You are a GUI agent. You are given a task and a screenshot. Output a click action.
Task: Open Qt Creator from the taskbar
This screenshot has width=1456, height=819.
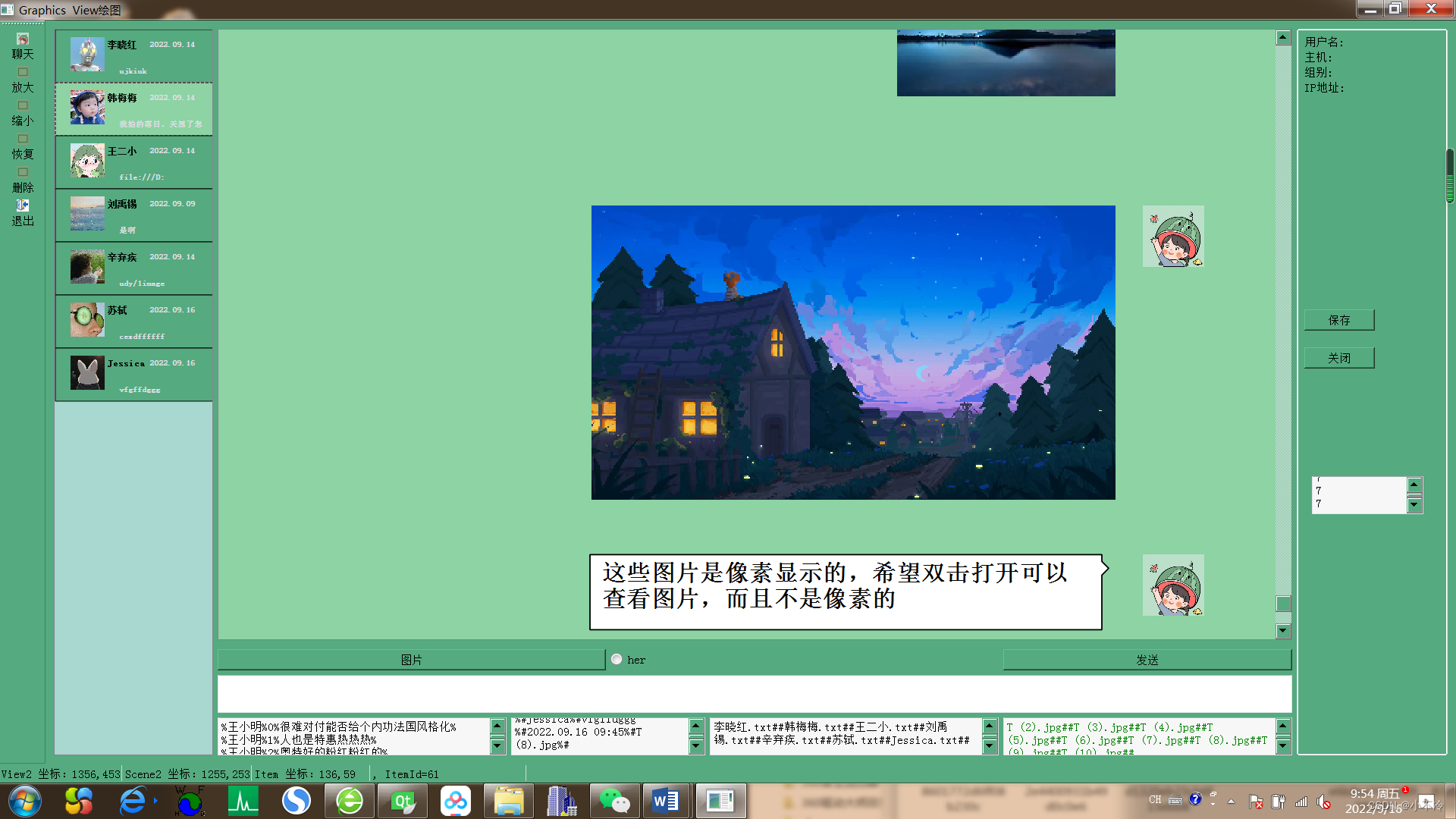click(x=403, y=801)
